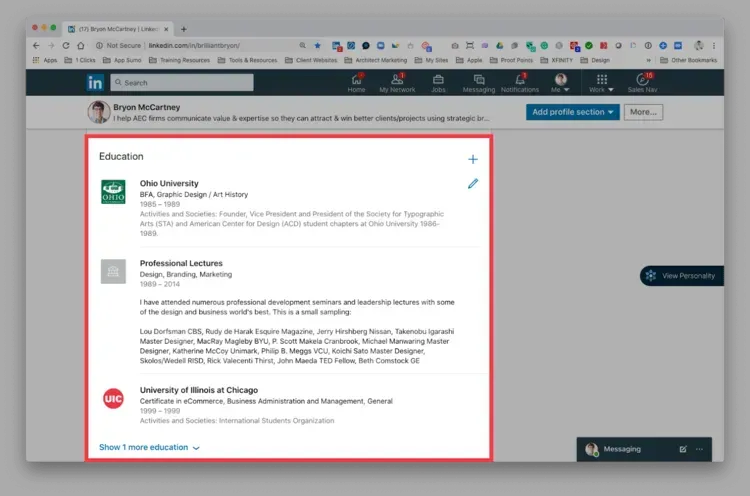
Task: Open Apps bookmarks shortcut
Action: (x=44, y=60)
